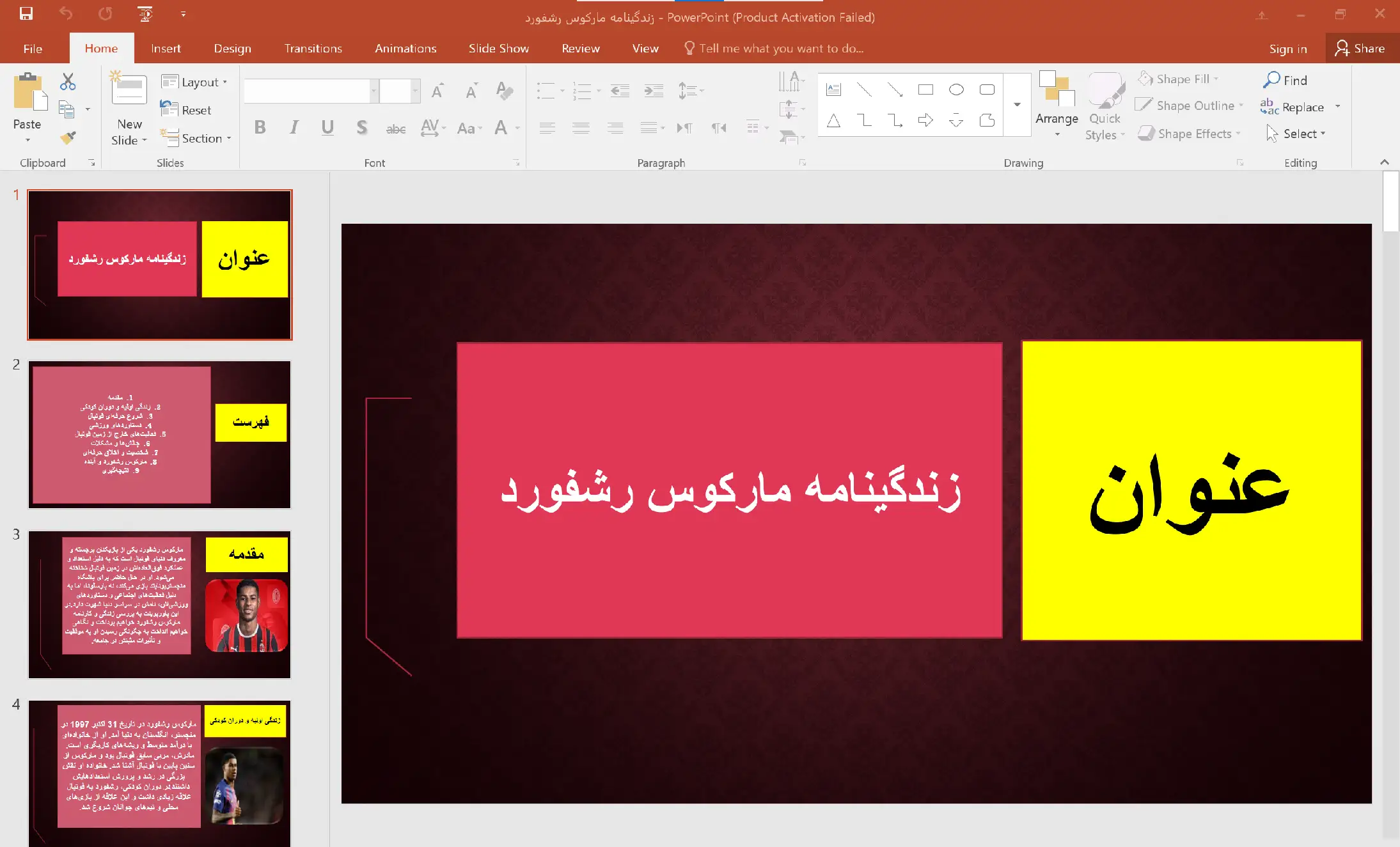Select the triangle shape
Screen dimensions: 1400x847
pyautogui.click(x=833, y=120)
